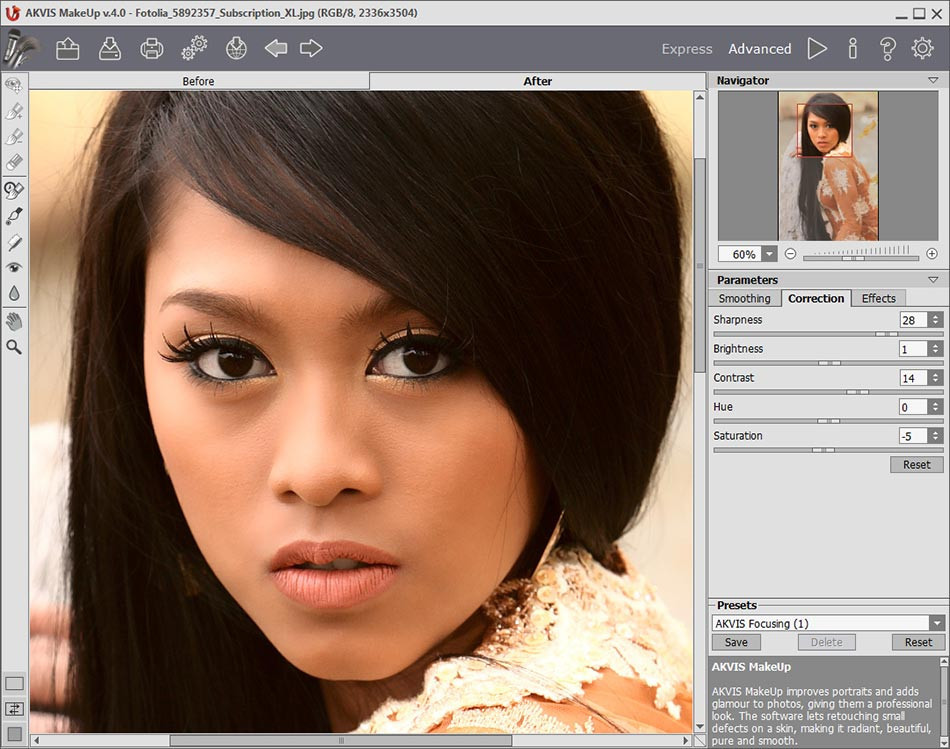Pick the Keep Area pencil tool

[x=14, y=110]
